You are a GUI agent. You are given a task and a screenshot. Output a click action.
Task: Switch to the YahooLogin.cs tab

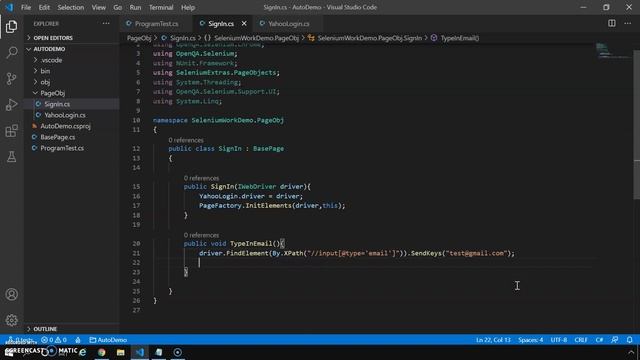tap(288, 24)
